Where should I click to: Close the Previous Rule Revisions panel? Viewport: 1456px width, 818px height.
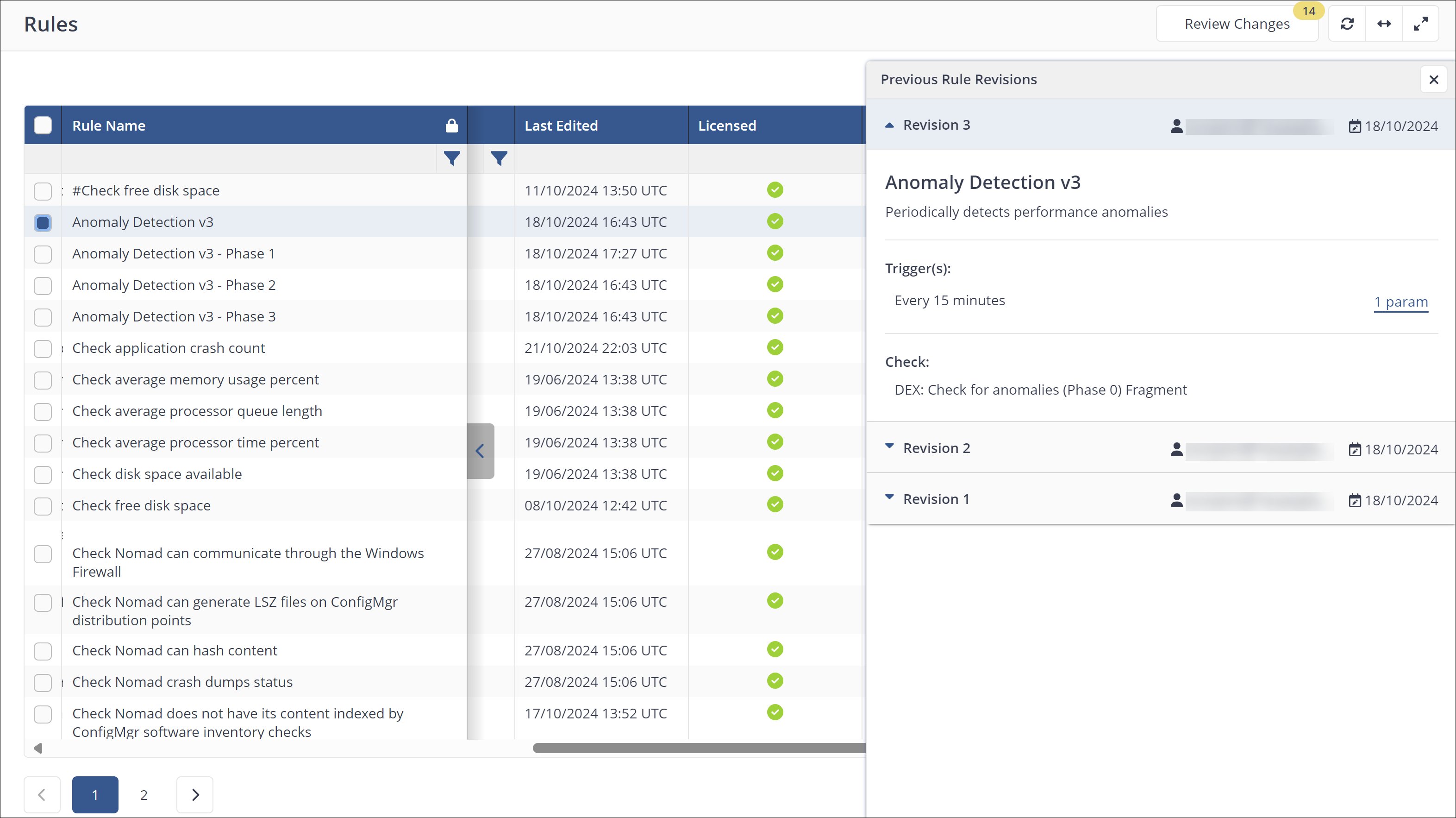[x=1433, y=80]
